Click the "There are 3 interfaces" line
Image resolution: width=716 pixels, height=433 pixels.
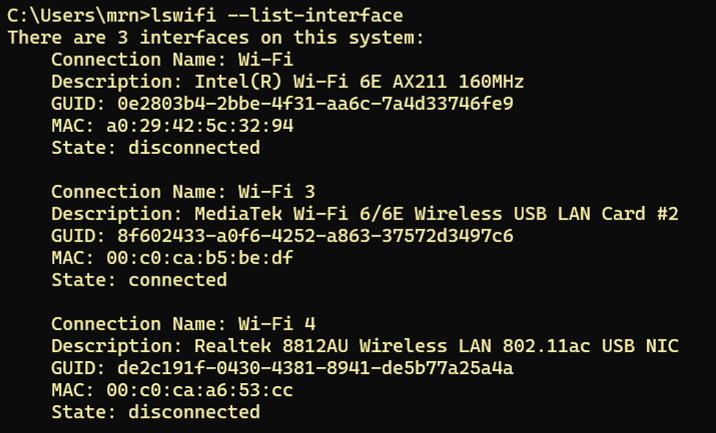[215, 38]
